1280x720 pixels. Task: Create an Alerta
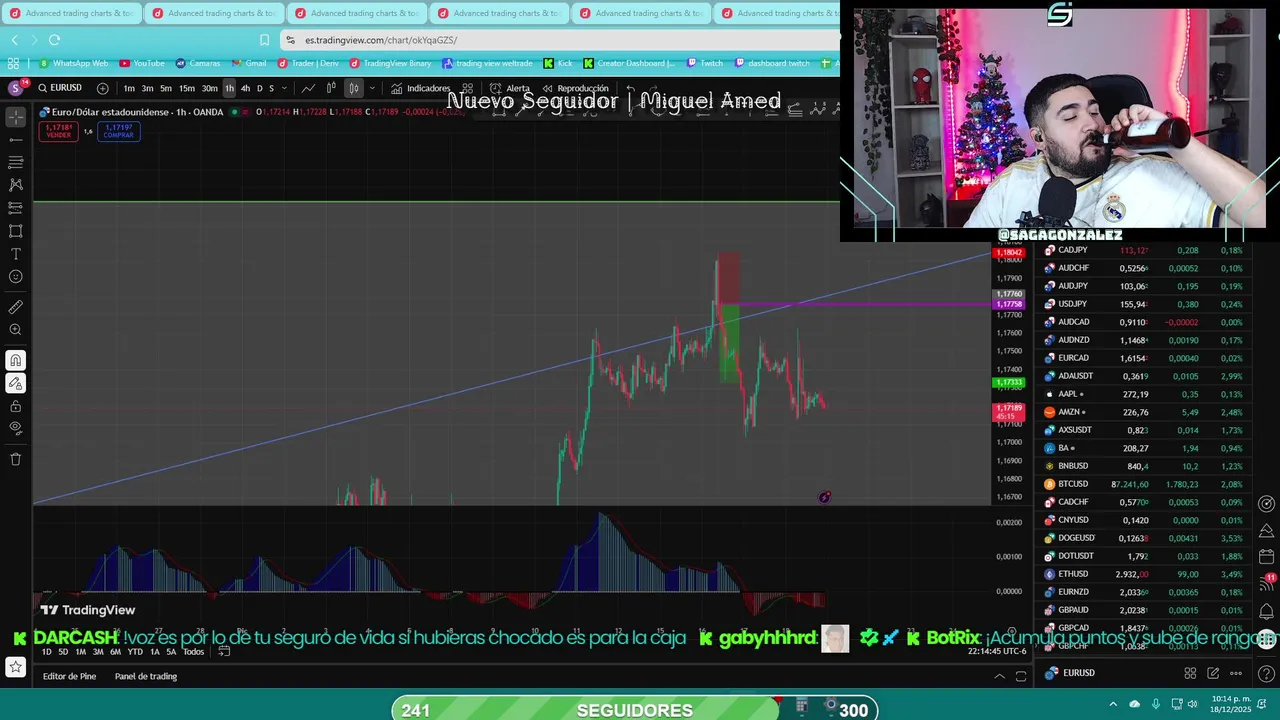510,88
